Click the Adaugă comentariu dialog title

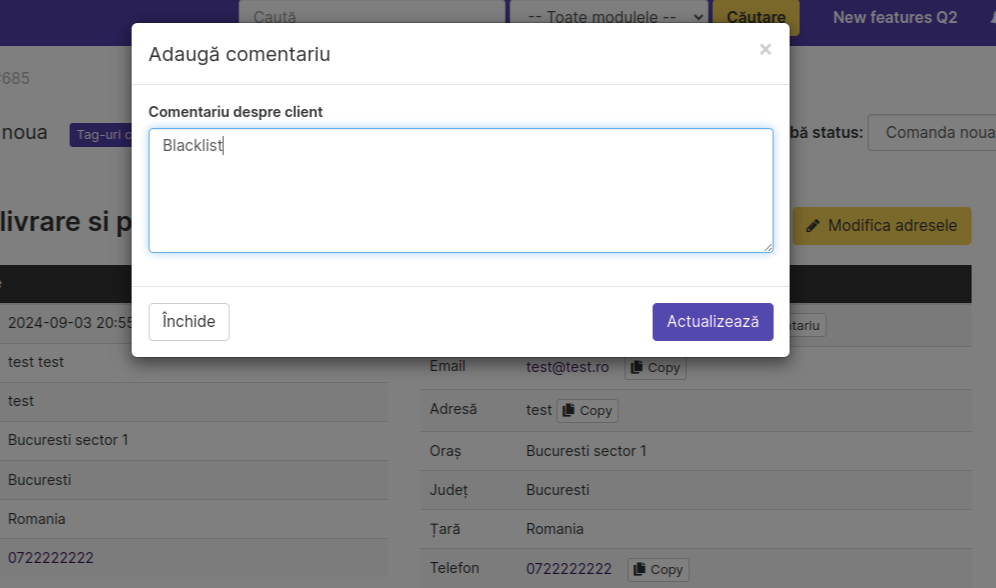tap(239, 54)
